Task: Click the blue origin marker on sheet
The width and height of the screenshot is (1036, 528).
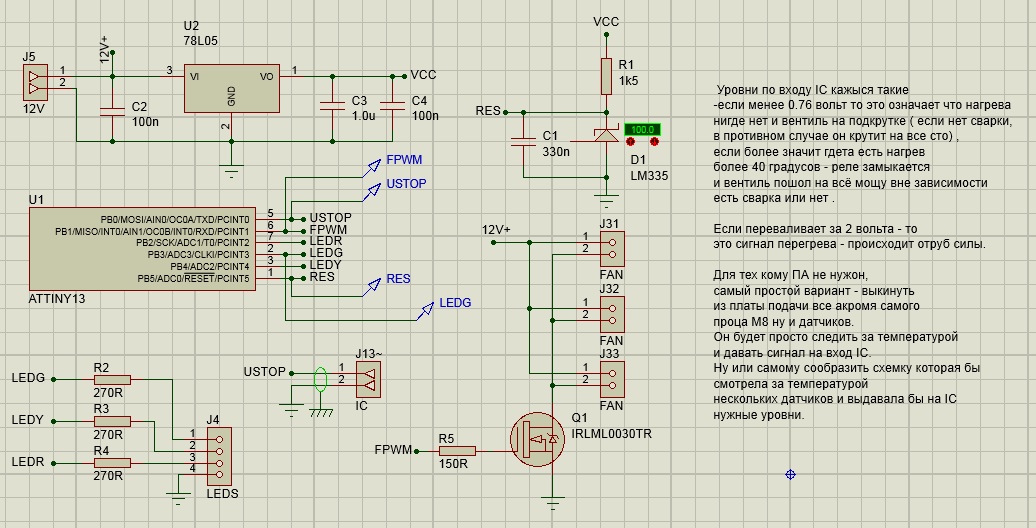Action: pyautogui.click(x=790, y=474)
